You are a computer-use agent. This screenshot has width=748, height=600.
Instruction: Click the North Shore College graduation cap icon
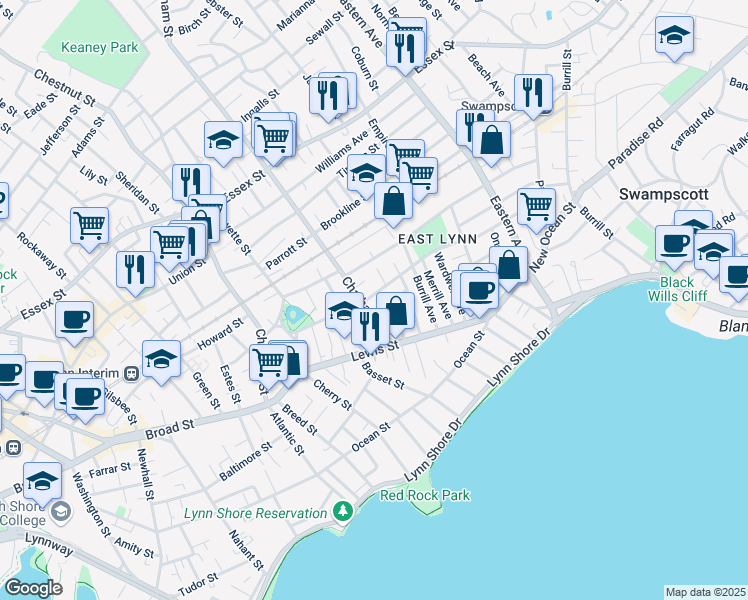pyautogui.click(x=61, y=512)
